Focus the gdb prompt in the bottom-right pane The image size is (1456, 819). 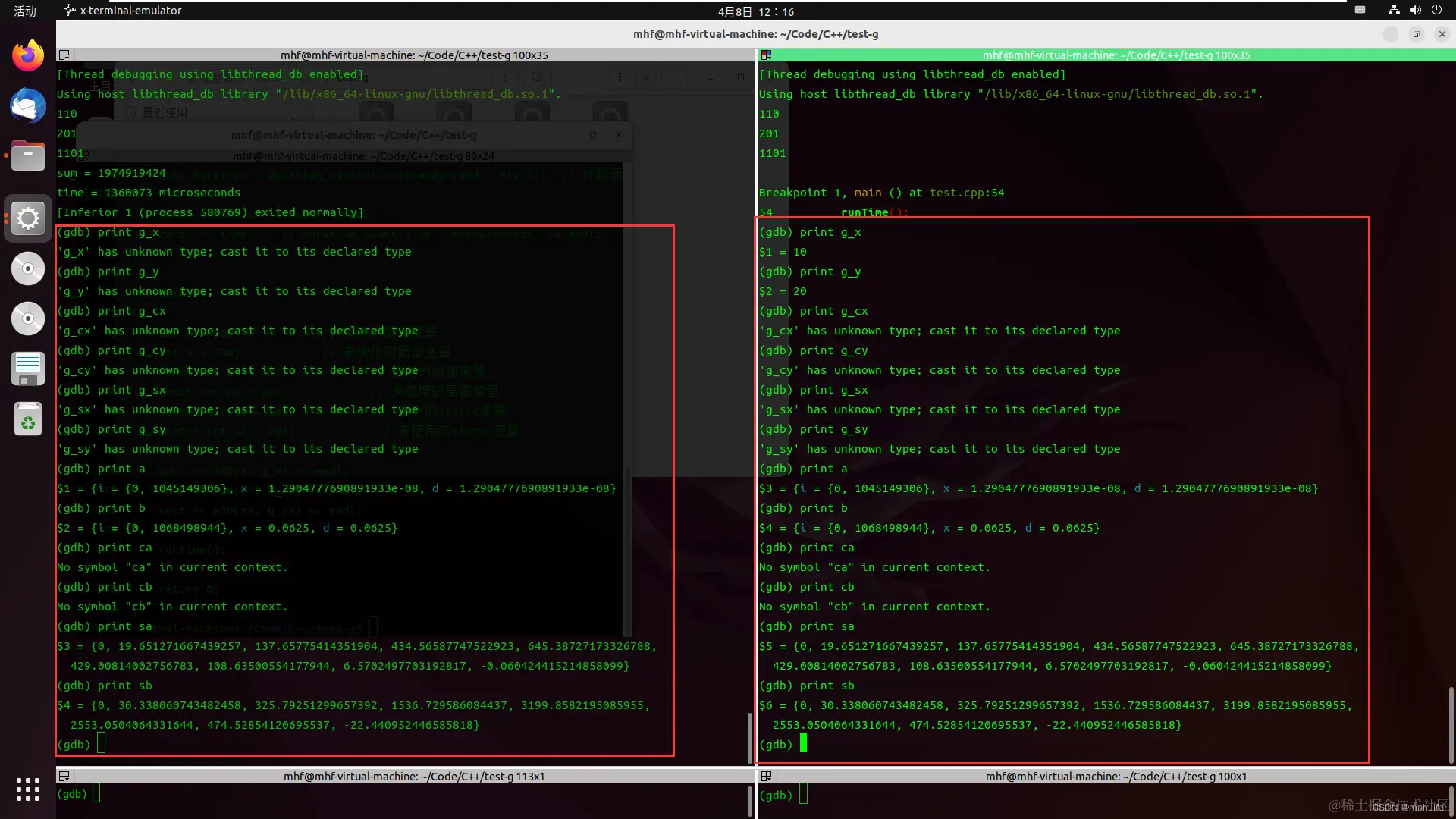(x=783, y=795)
